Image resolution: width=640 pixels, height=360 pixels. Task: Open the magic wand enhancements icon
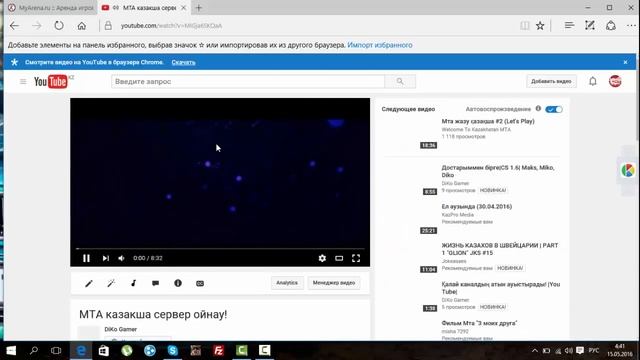coord(111,283)
